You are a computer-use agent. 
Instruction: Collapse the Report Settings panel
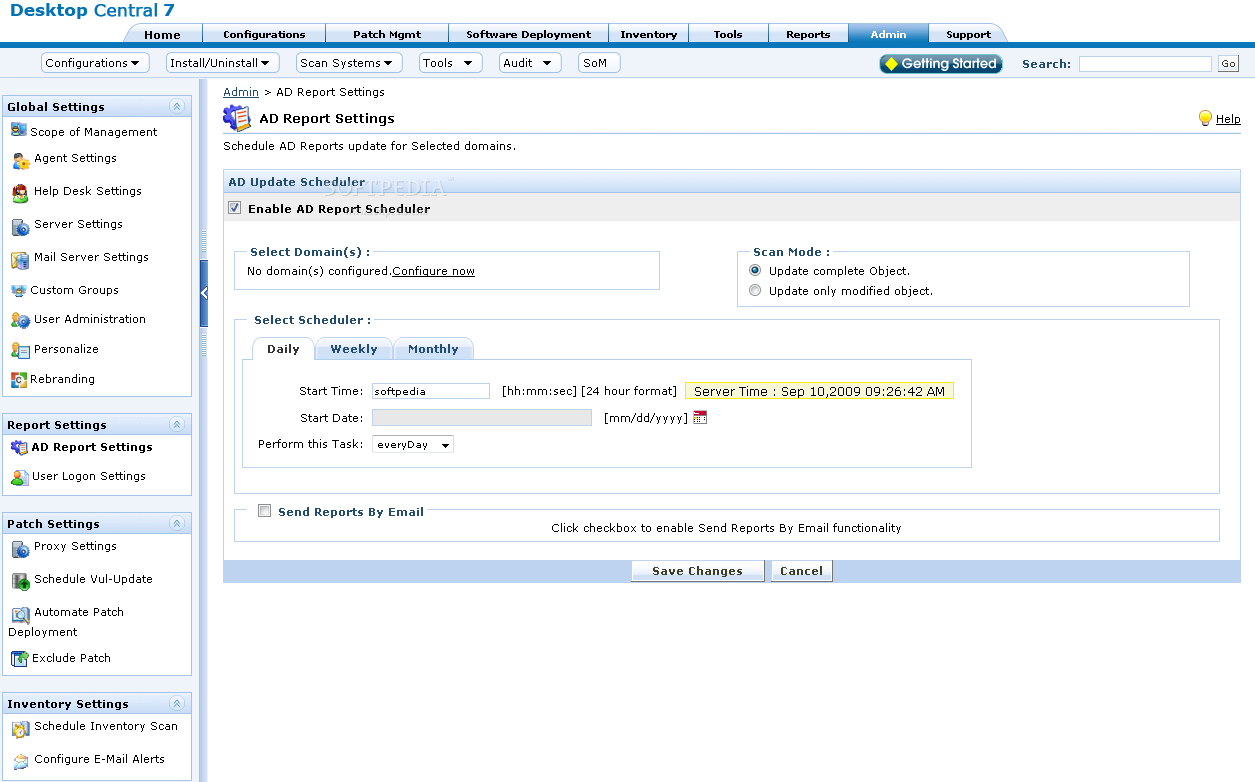coord(177,425)
